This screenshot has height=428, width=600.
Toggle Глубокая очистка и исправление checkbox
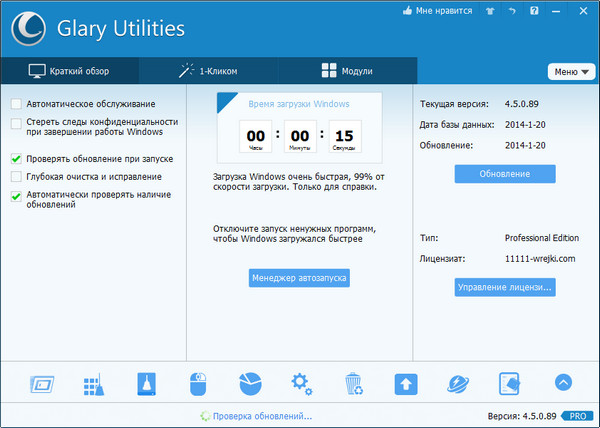16,176
